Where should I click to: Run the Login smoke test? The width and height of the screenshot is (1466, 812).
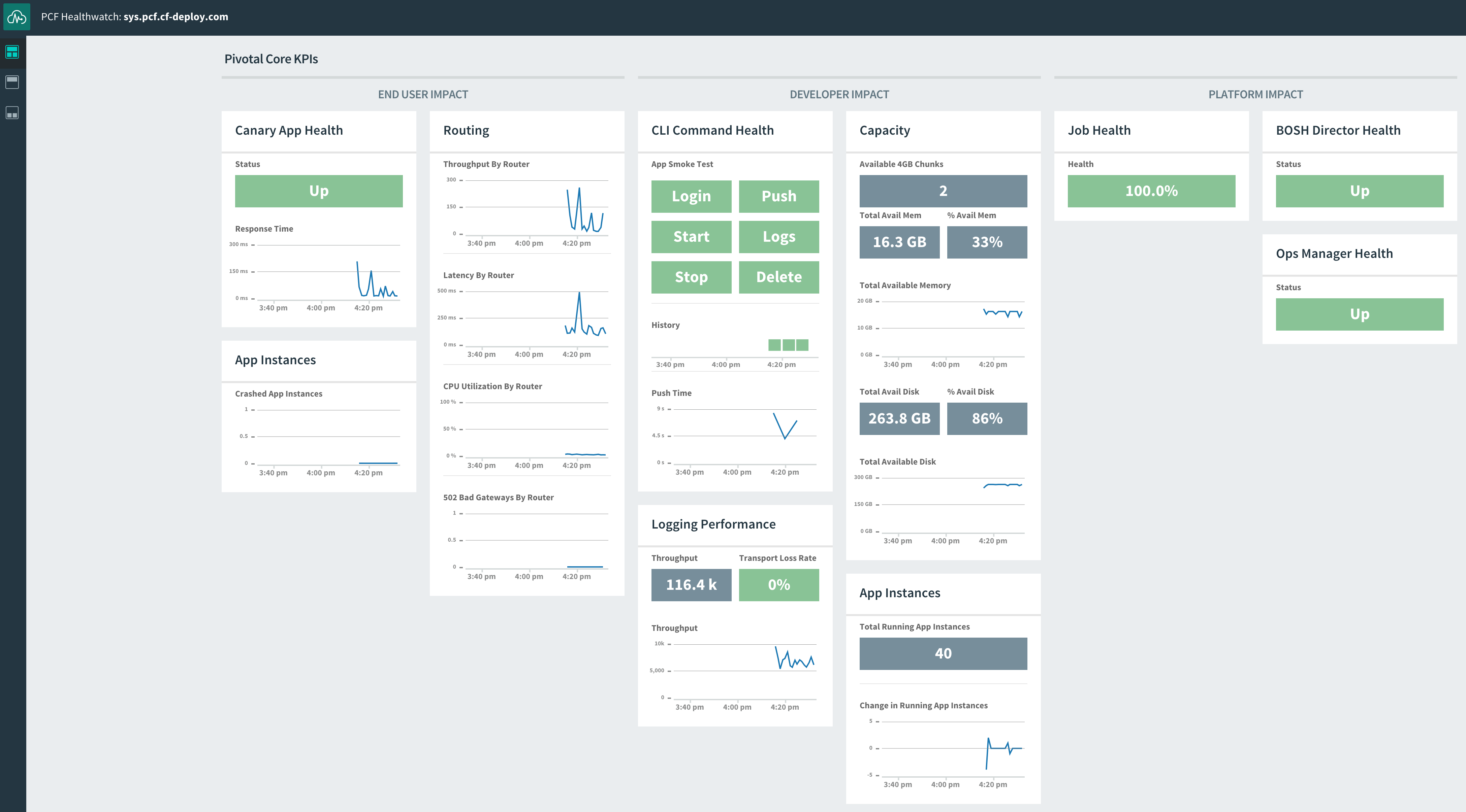tap(691, 196)
